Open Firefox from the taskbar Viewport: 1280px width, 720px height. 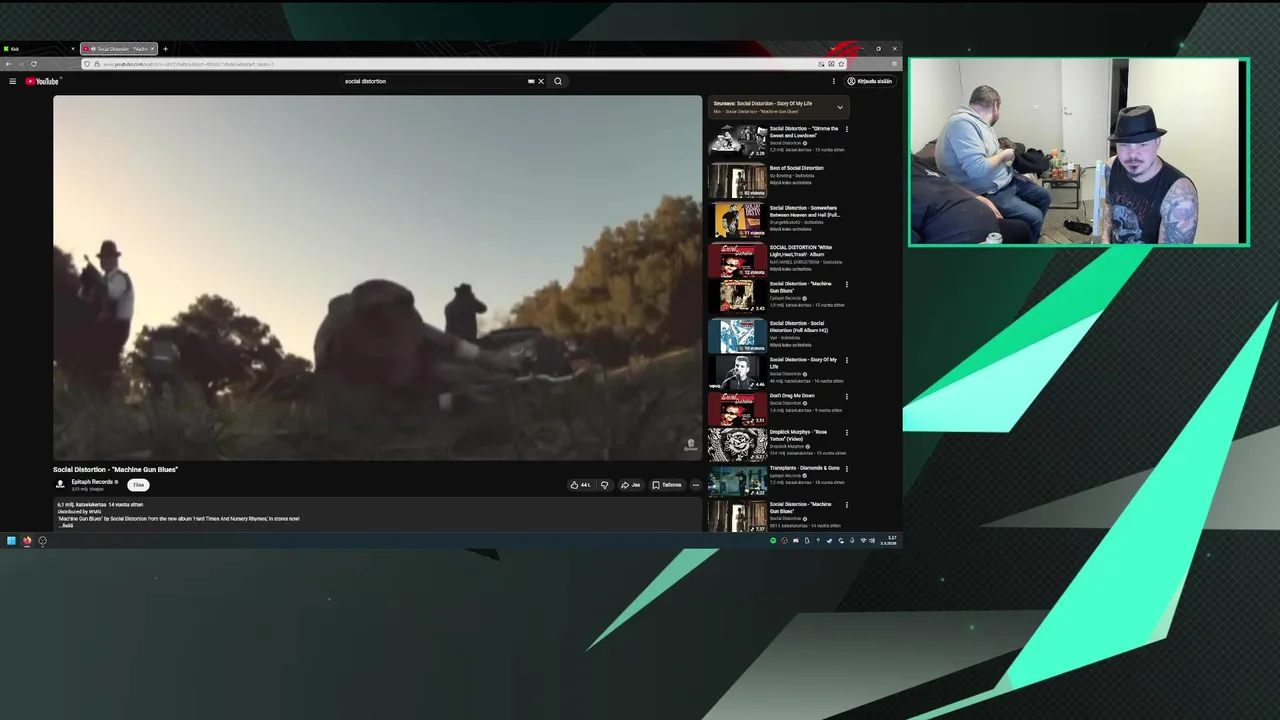tap(27, 541)
